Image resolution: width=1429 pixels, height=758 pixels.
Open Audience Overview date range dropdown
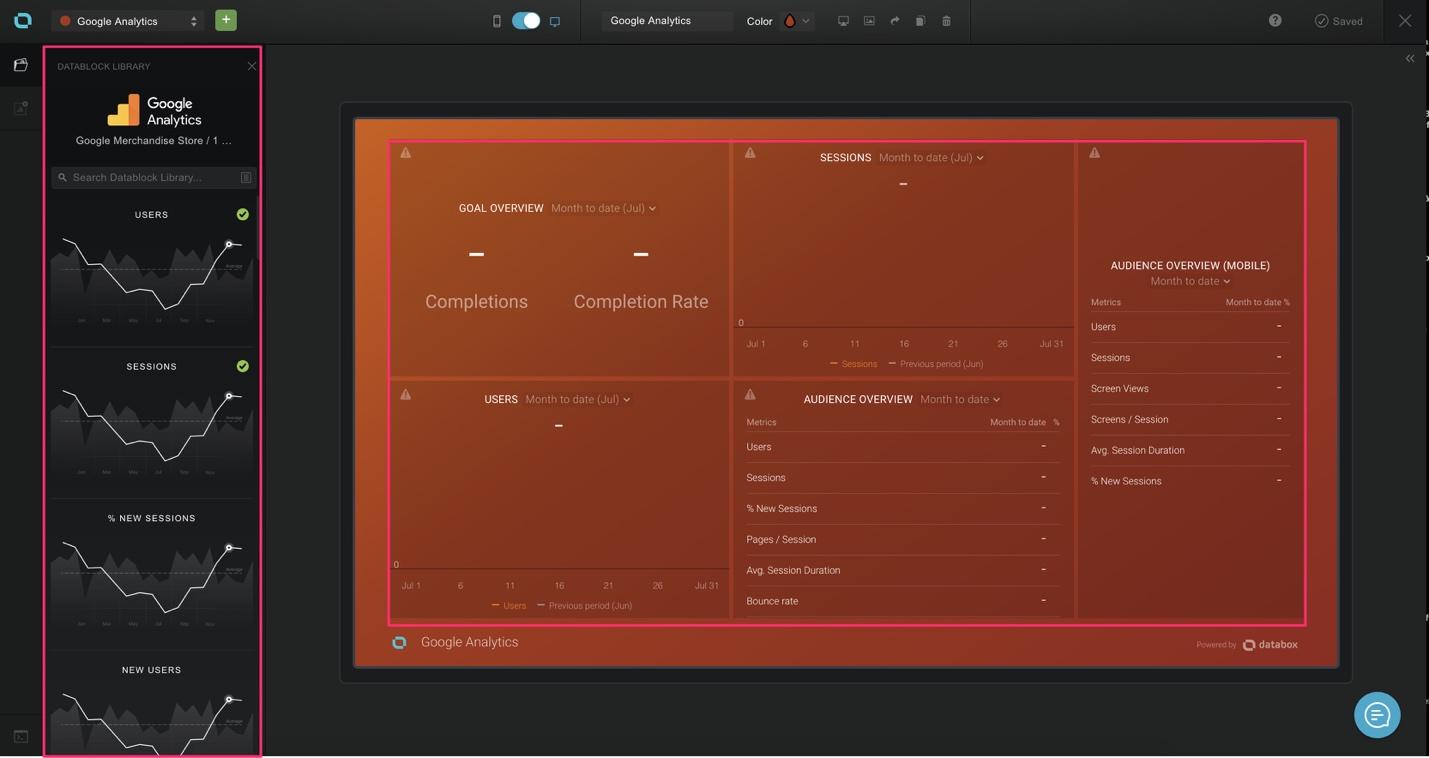tap(960, 399)
